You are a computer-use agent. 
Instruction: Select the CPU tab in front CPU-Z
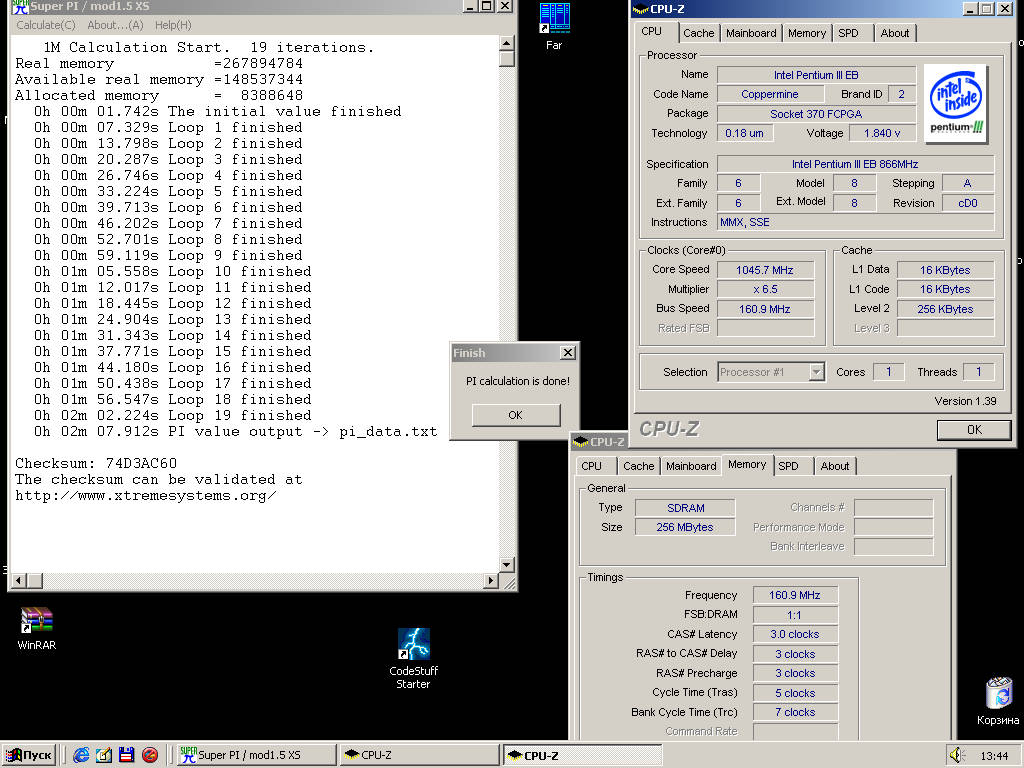(655, 31)
